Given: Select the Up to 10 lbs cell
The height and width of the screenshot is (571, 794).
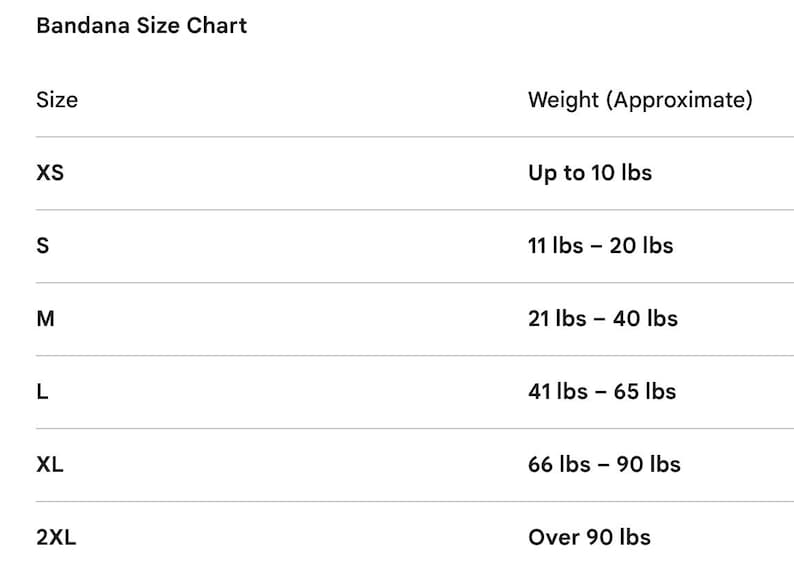Looking at the screenshot, I should pos(590,173).
